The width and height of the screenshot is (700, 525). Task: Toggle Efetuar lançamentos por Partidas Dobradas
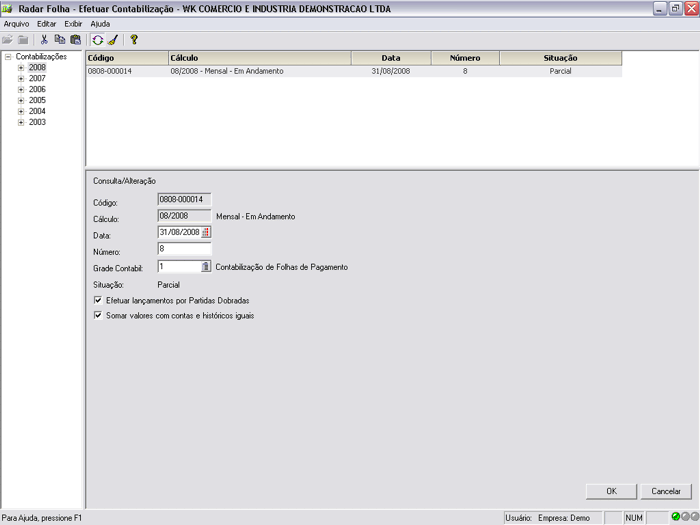tap(97, 300)
